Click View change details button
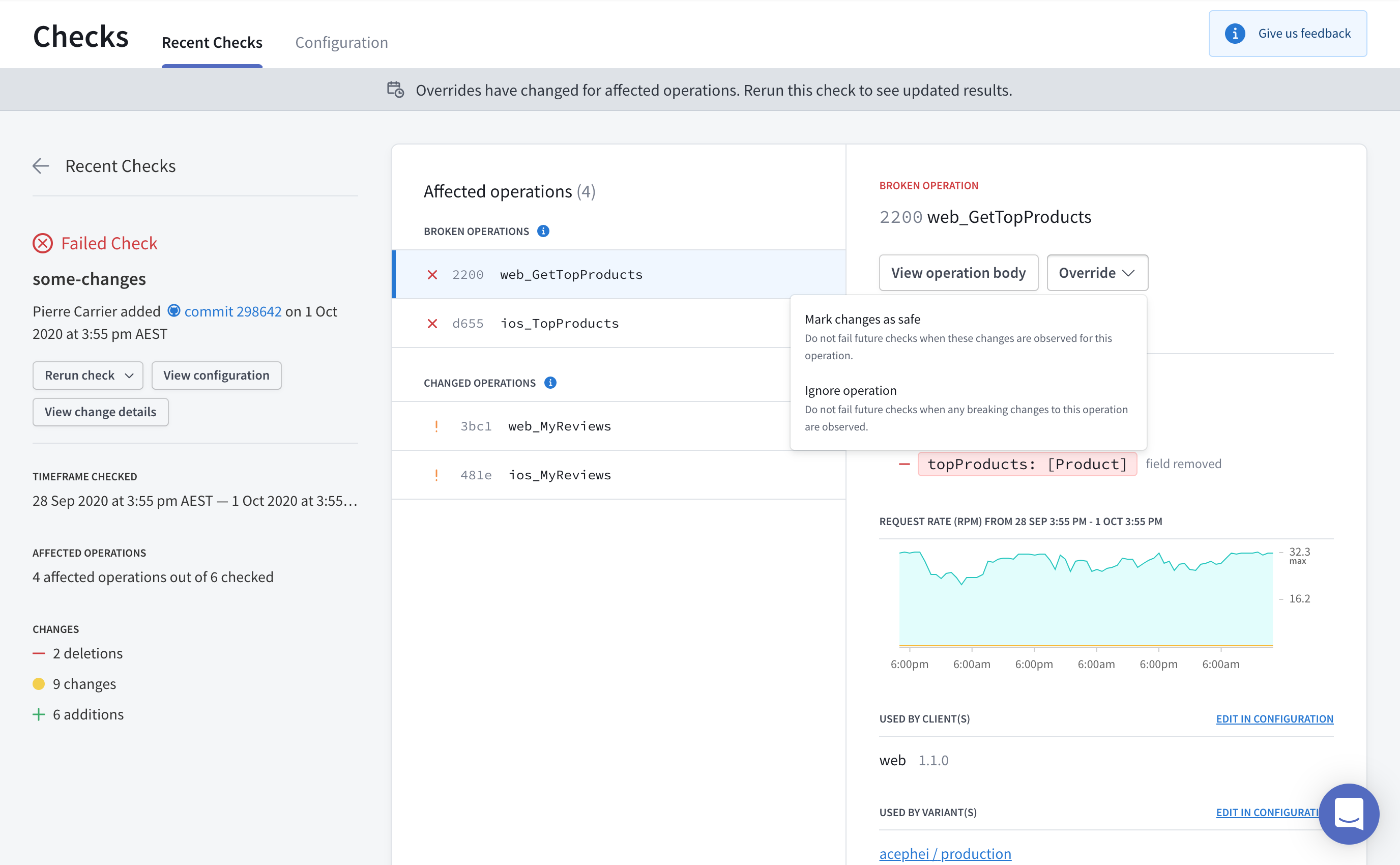The image size is (1400, 865). pos(100,412)
